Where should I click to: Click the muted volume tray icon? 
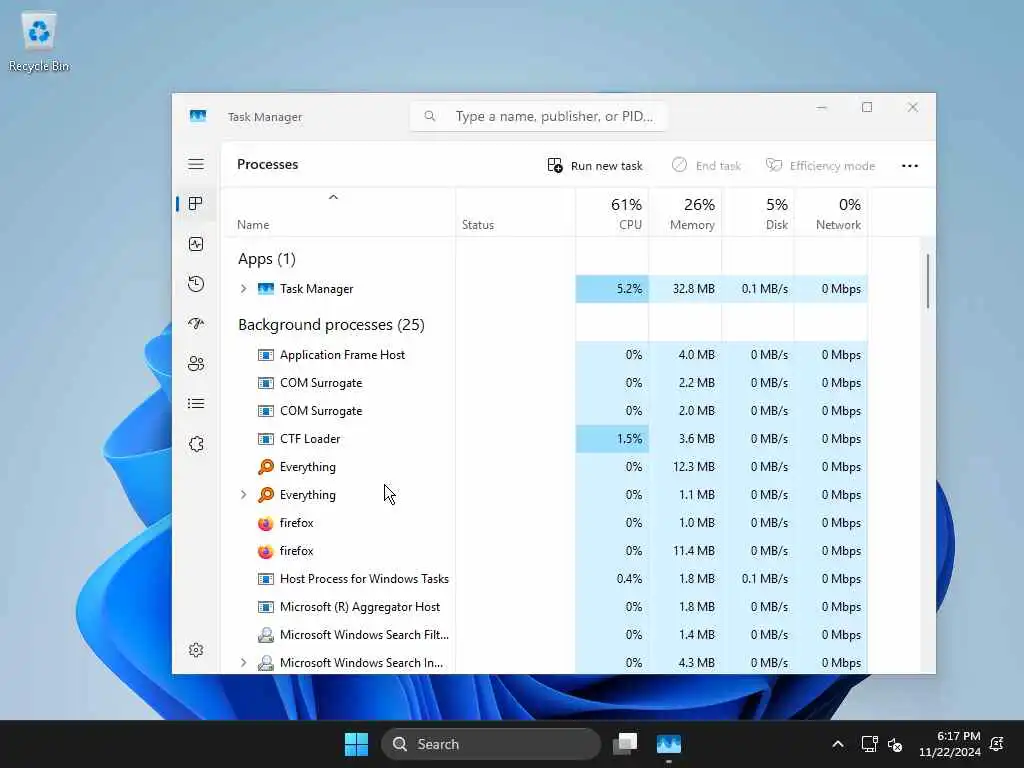895,744
